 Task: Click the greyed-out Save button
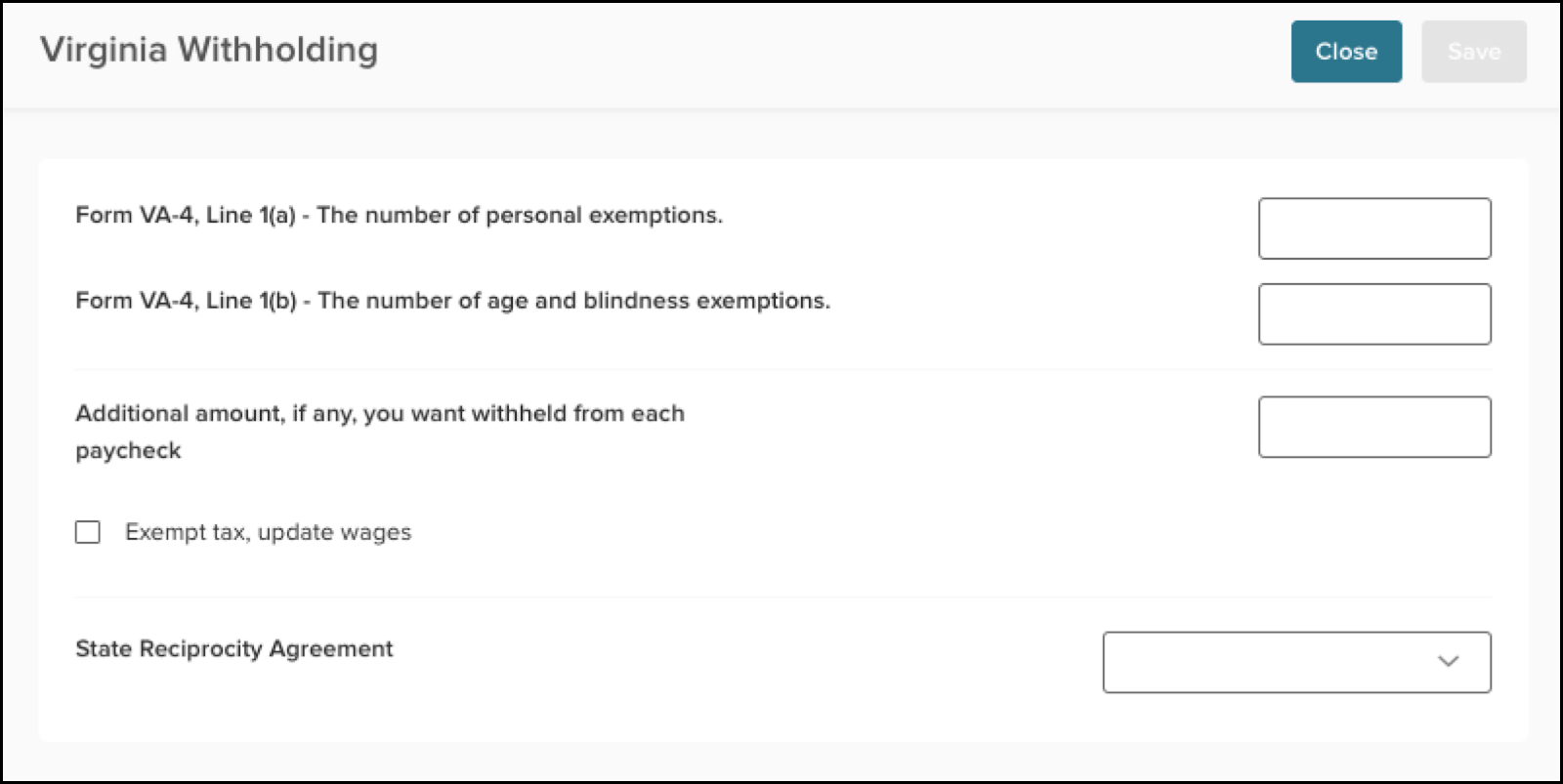(x=1473, y=52)
